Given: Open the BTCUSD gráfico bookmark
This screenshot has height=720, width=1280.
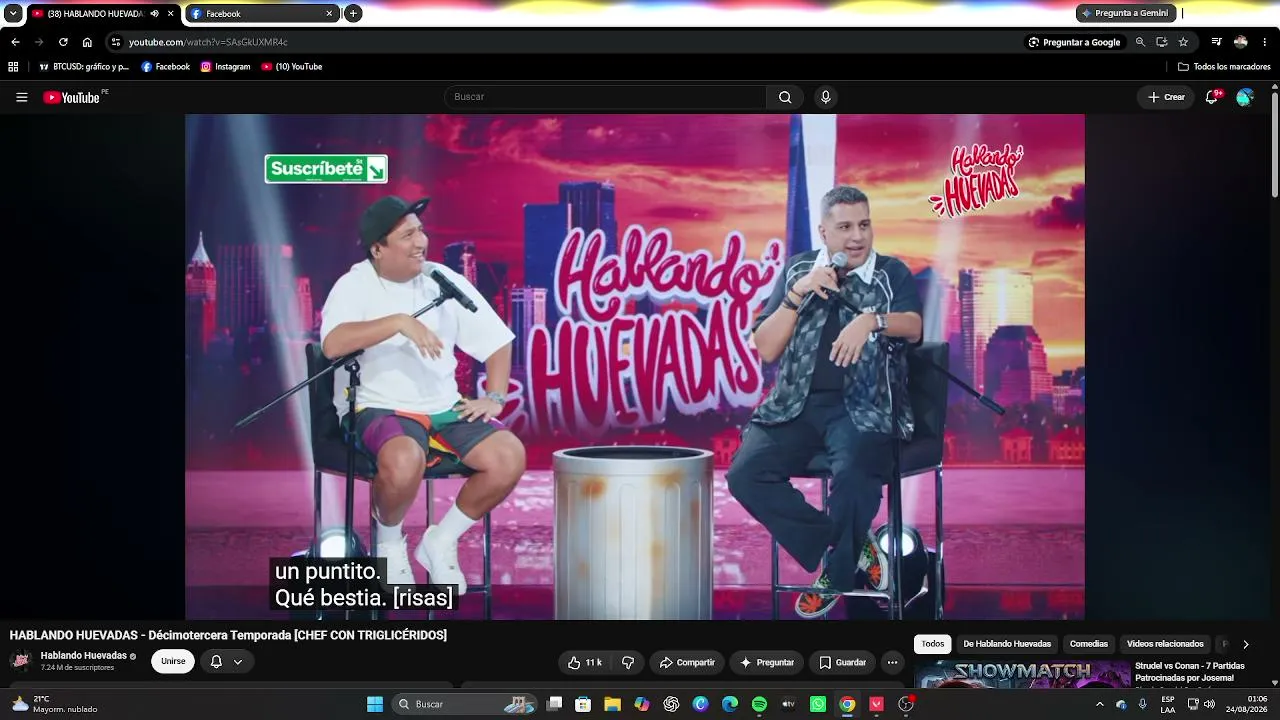Looking at the screenshot, I should (x=84, y=67).
